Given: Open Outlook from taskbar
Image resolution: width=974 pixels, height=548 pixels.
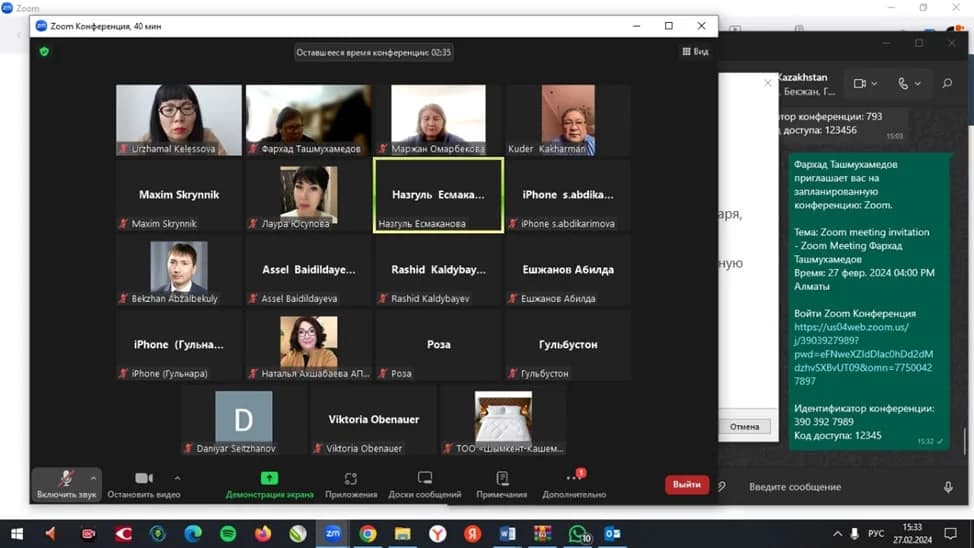Looking at the screenshot, I should pyautogui.click(x=612, y=534).
